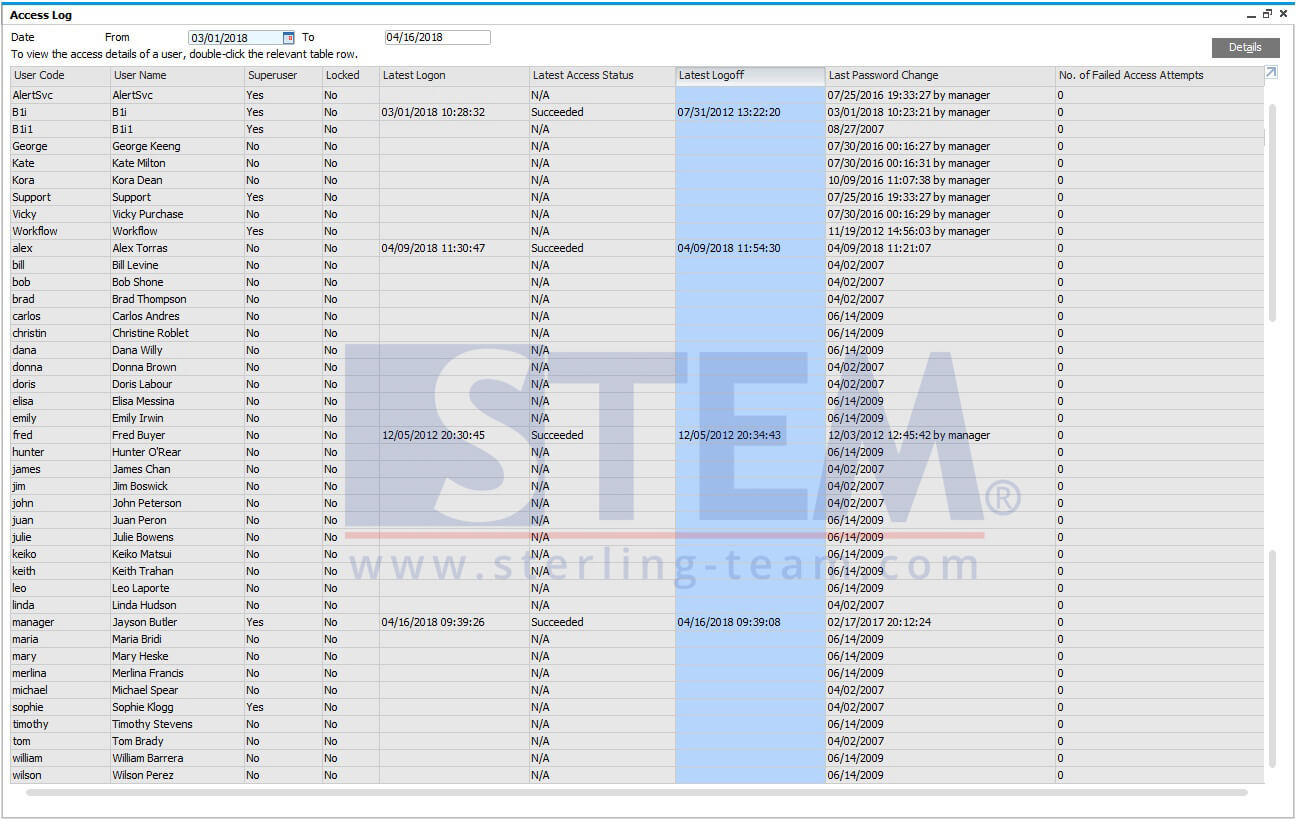
Task: Sort by User Name column header
Action: coord(177,76)
